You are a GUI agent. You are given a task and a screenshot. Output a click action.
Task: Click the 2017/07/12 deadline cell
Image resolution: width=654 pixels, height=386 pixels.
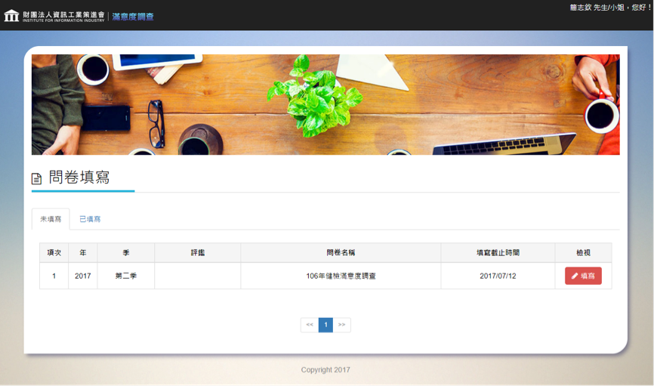(498, 276)
